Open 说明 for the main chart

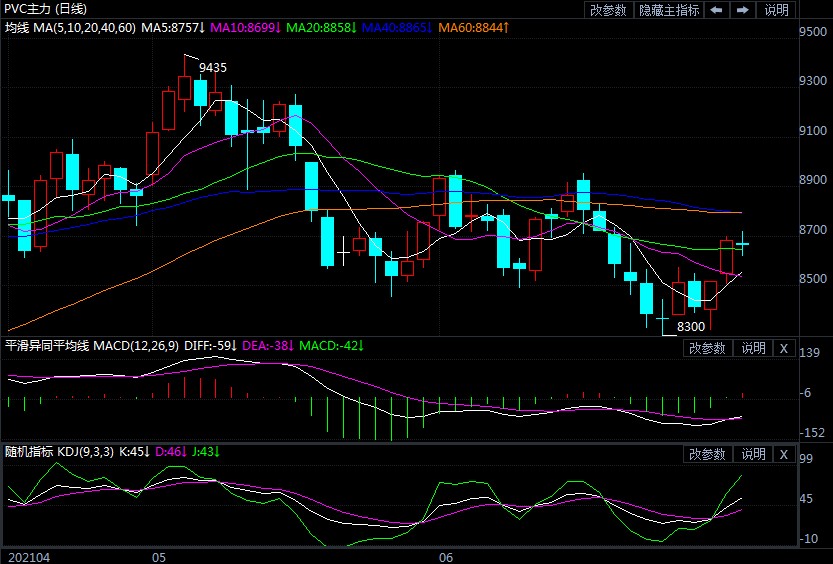[776, 10]
